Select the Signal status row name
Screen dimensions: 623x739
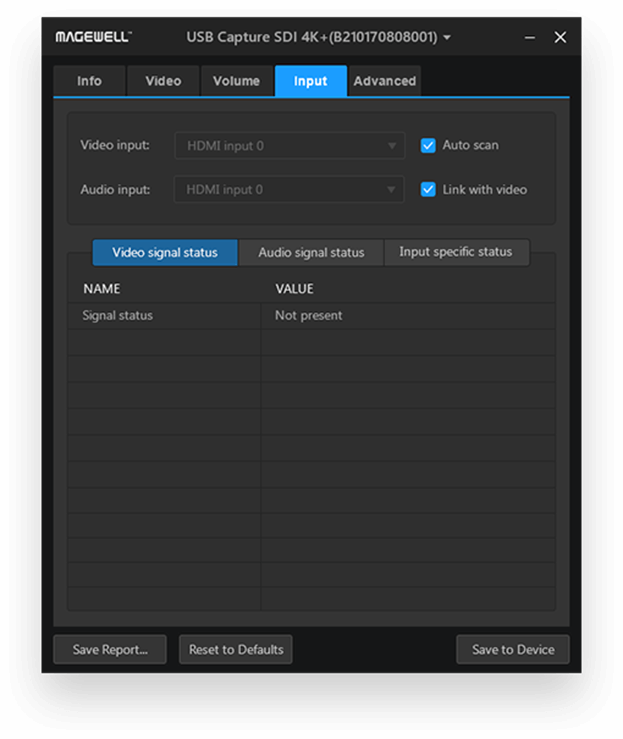tap(118, 315)
